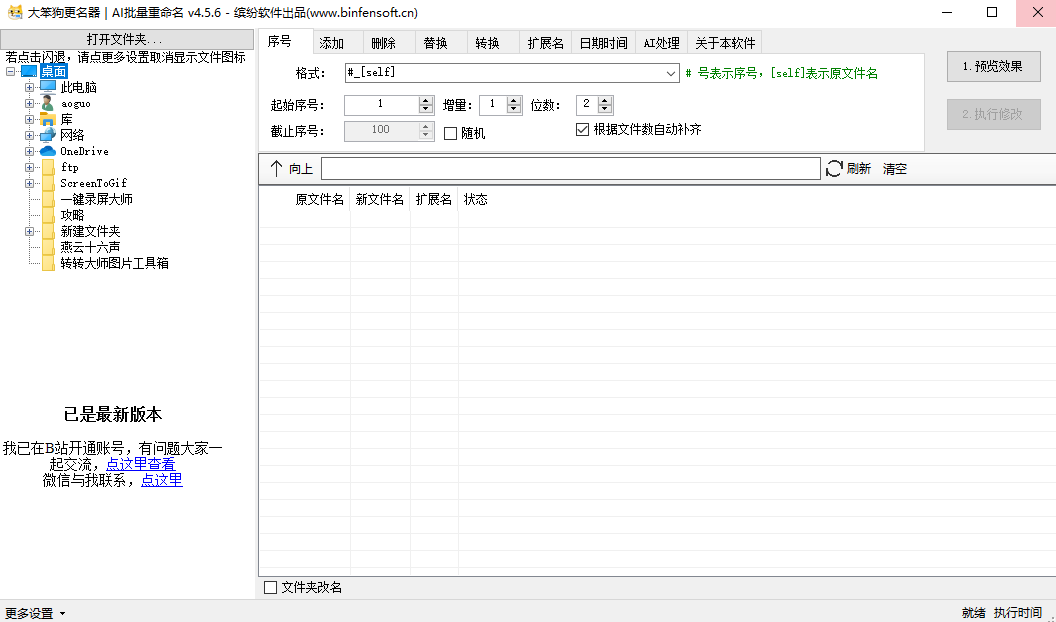Click the refresh arrows icon
Screen dimensions: 1056x622
[x=835, y=169]
